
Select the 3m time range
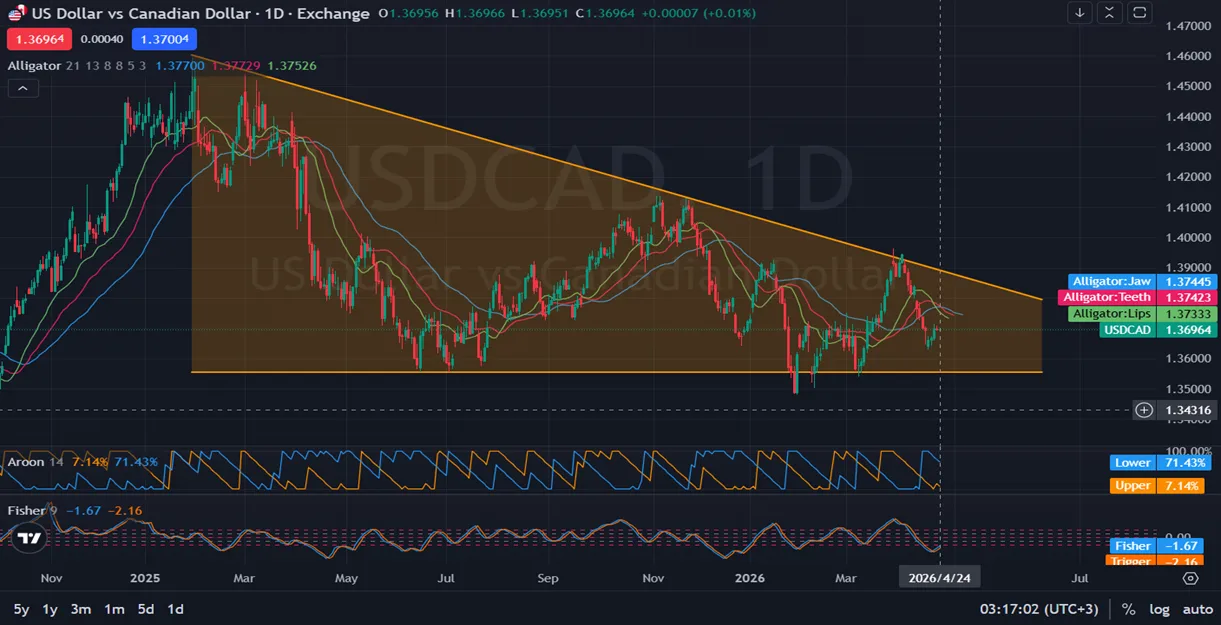point(81,609)
